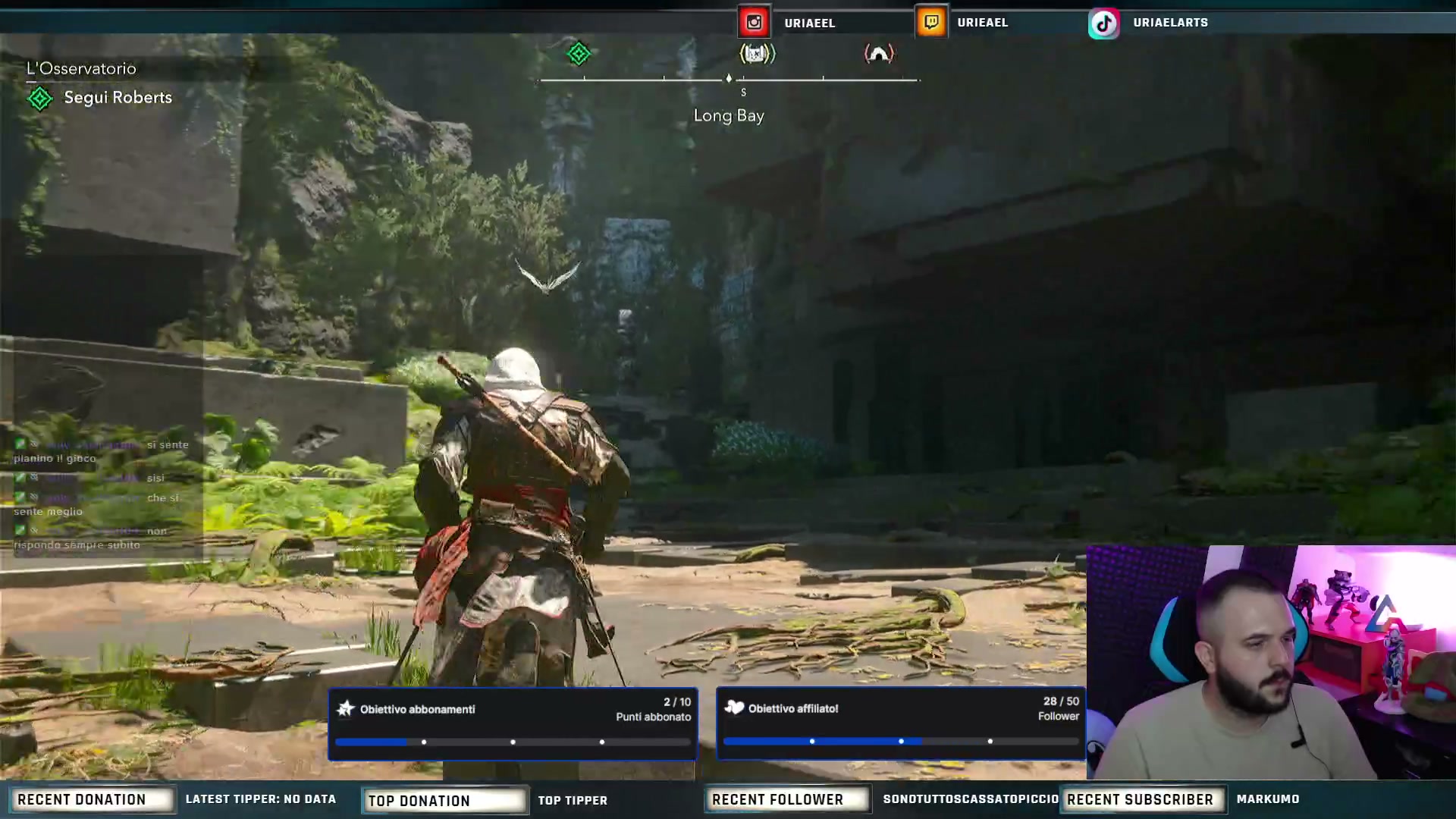The height and width of the screenshot is (819, 1456).
Task: Click the 2 / 10 subscriber points counter
Action: [677, 702]
